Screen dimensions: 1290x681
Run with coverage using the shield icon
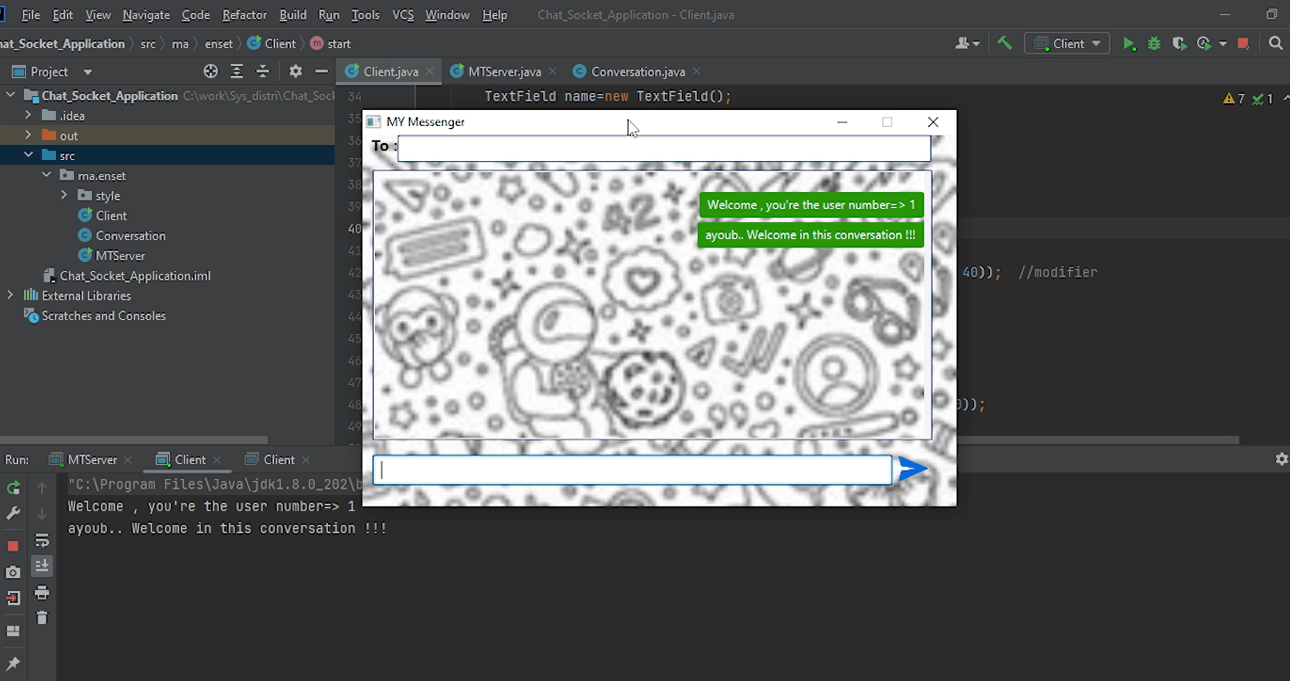(x=1178, y=44)
